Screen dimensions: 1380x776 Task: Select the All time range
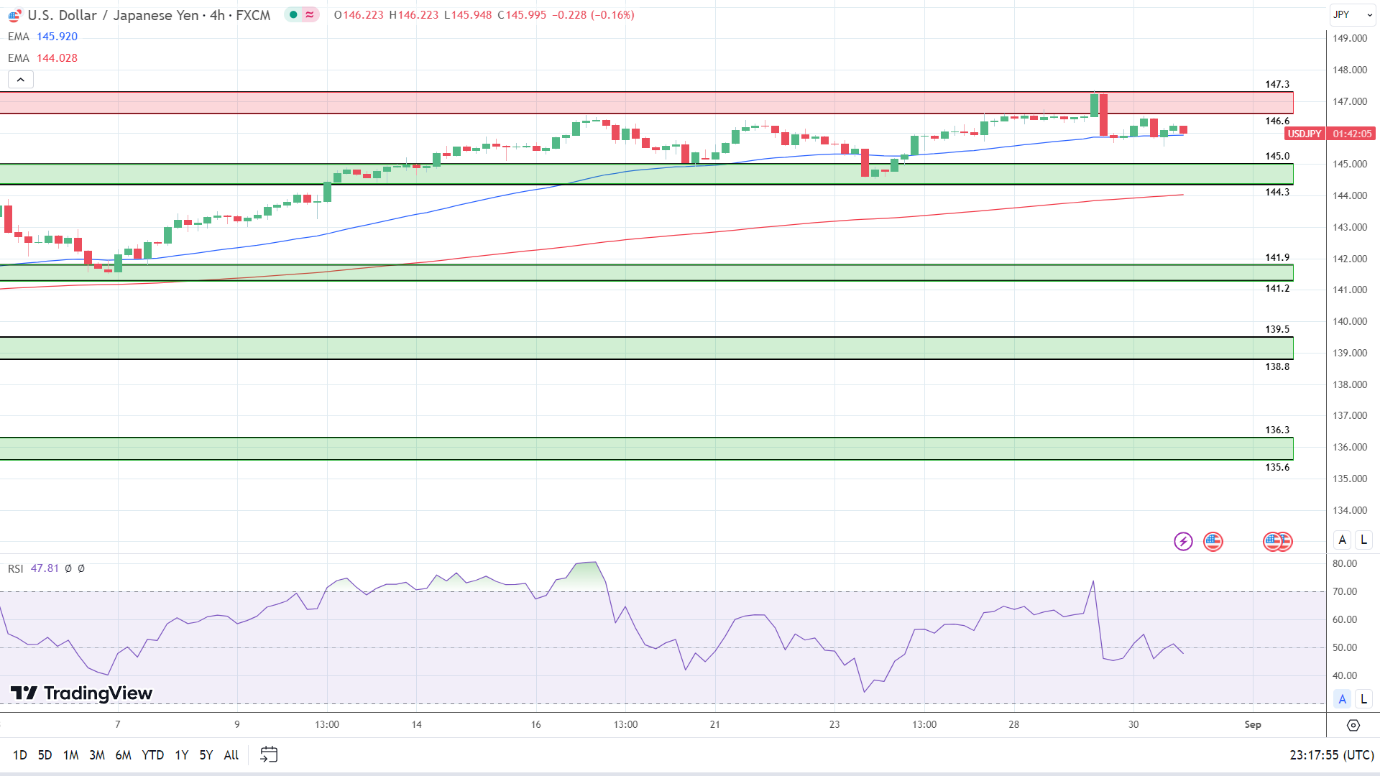coord(231,755)
